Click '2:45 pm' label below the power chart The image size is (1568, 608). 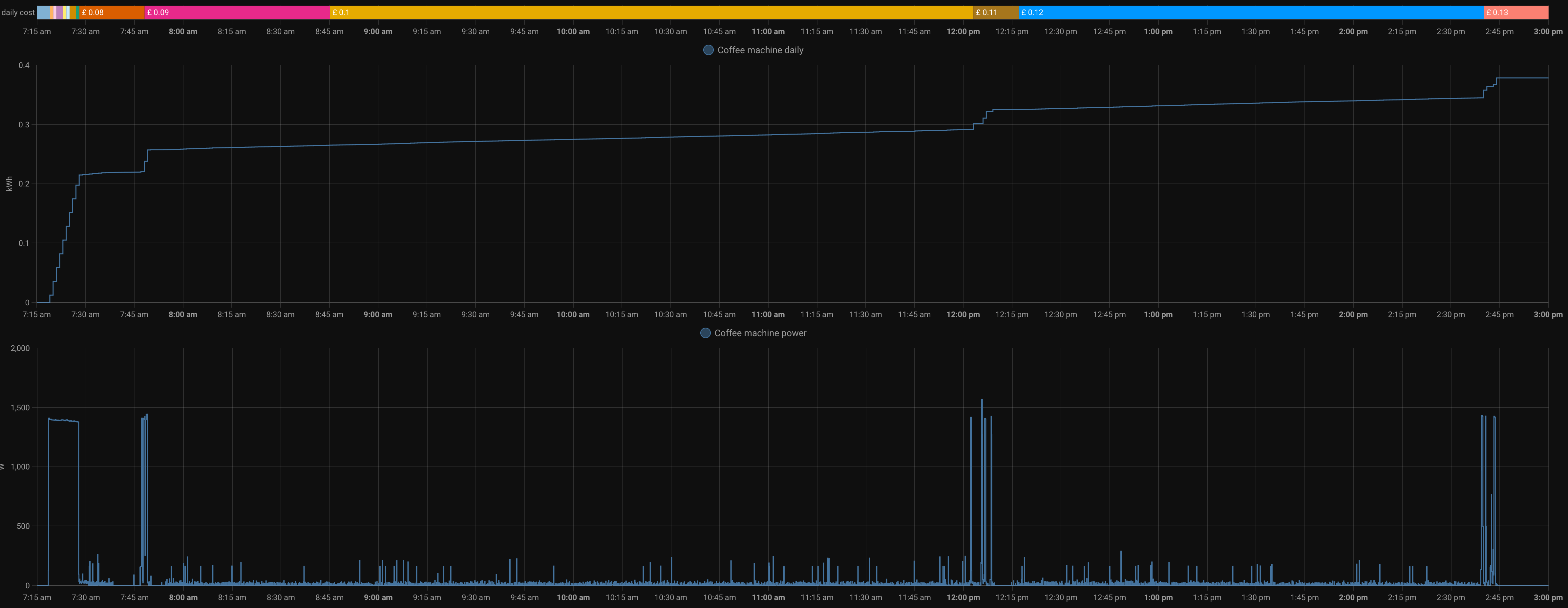pos(1499,597)
